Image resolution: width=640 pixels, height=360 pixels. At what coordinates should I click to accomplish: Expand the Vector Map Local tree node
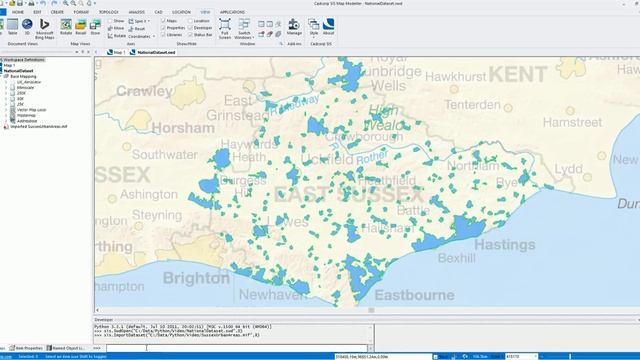coord(6,110)
